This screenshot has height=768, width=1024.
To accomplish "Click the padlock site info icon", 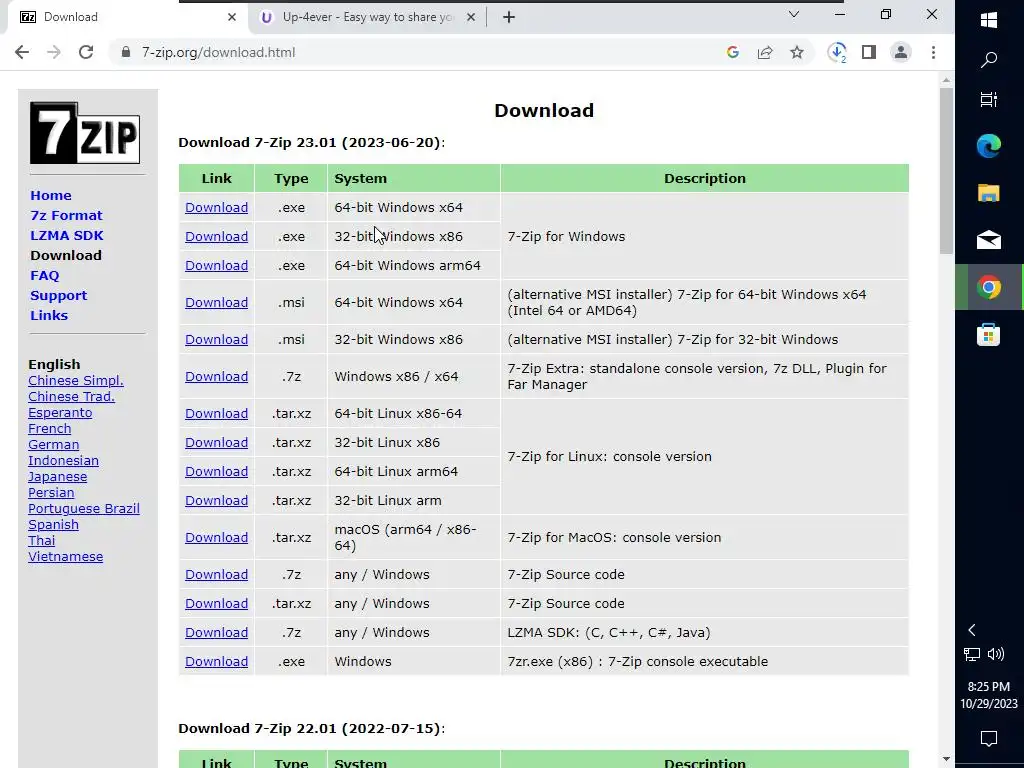I will (126, 52).
